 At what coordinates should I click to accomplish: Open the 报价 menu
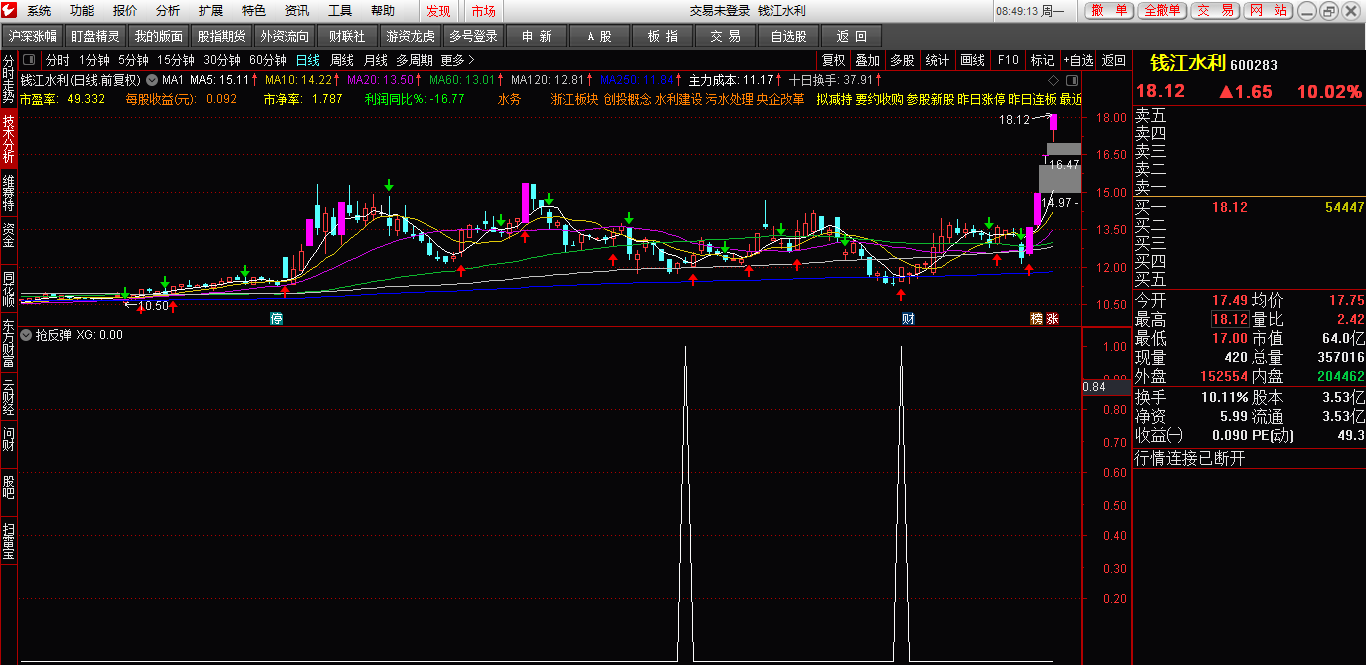[125, 11]
